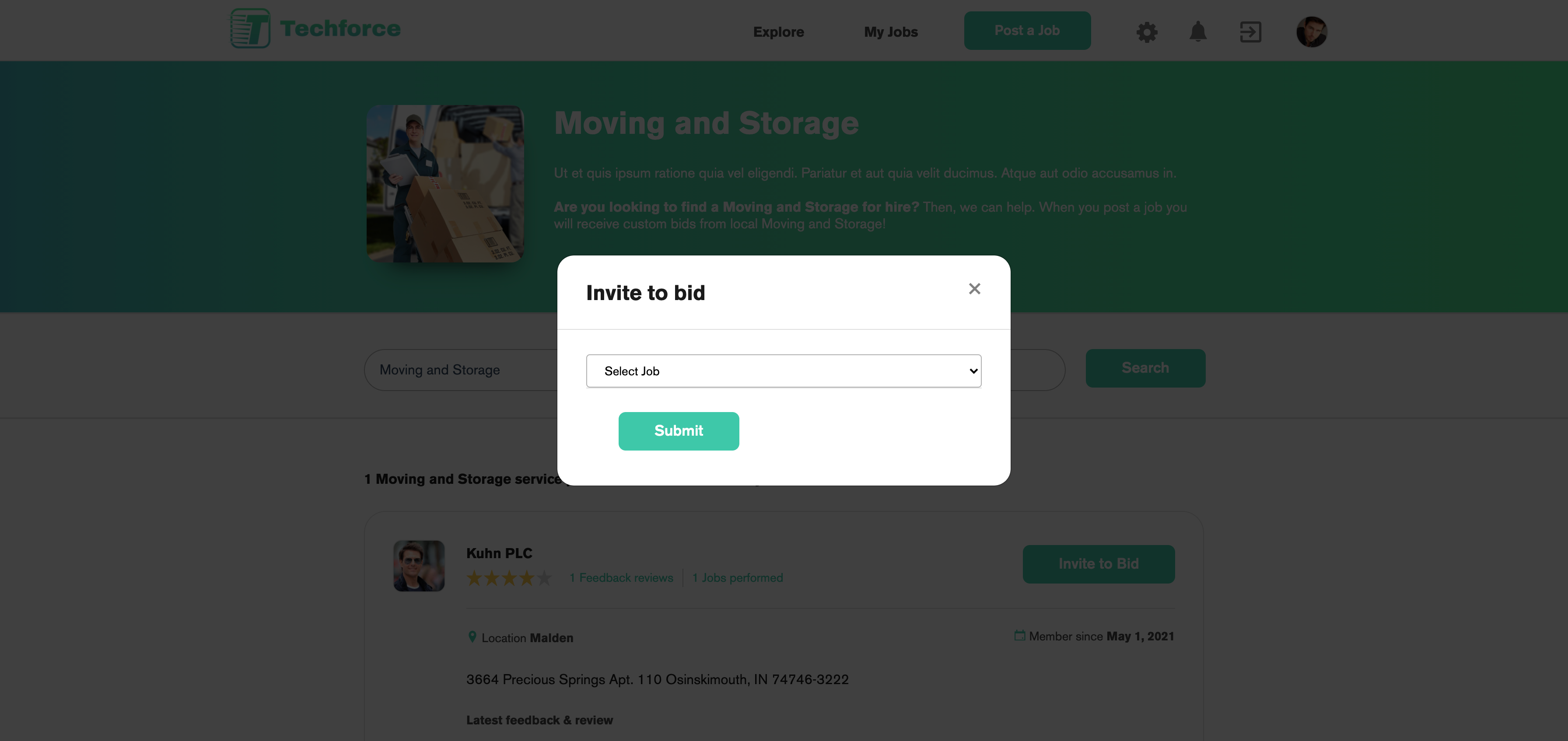The height and width of the screenshot is (741, 1568).
Task: Click the star rating for Kuhn PLC
Action: click(509, 578)
